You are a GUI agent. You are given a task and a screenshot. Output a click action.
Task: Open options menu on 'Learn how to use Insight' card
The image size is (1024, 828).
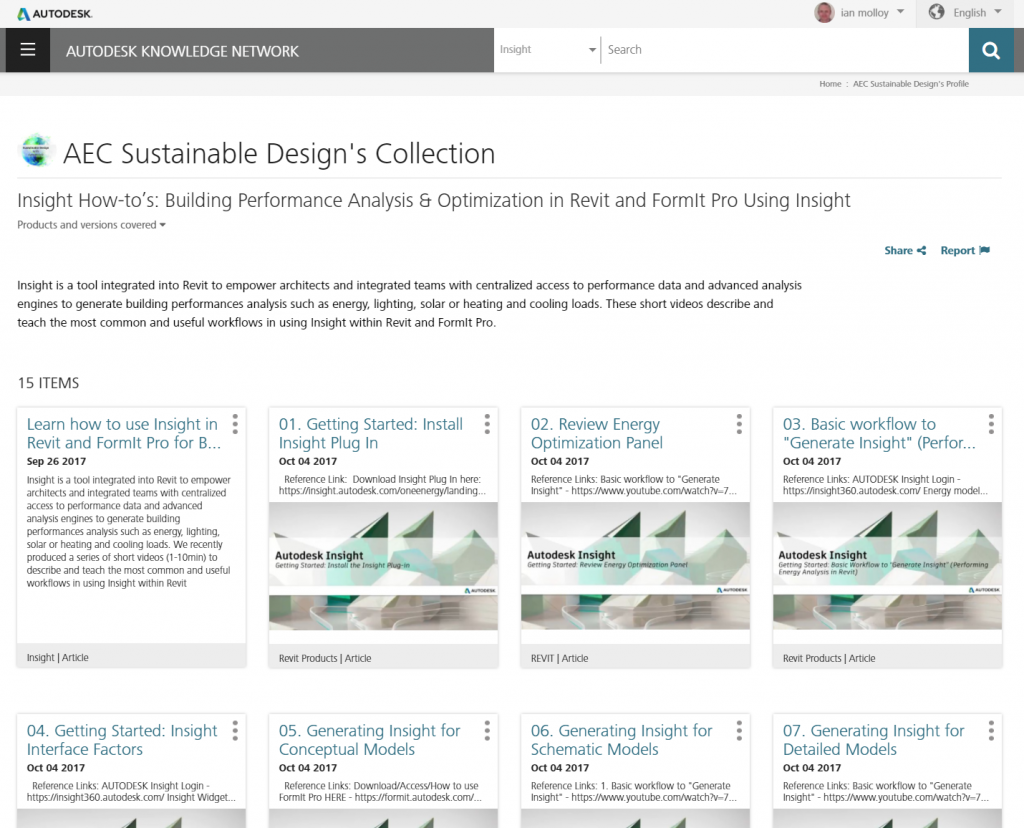coord(235,424)
